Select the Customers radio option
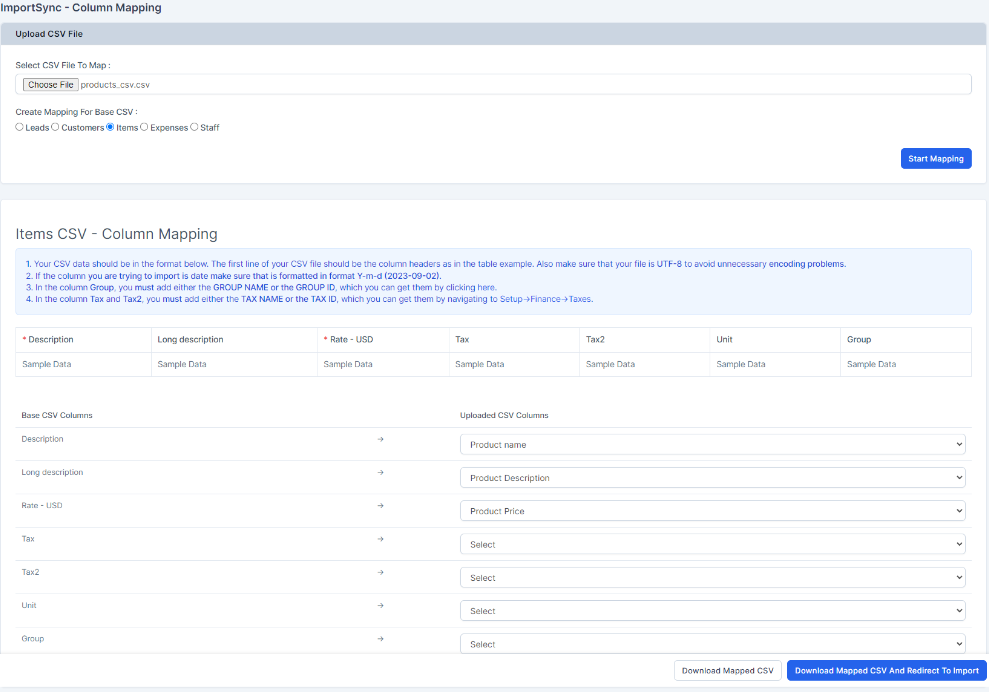The image size is (989, 692). tap(56, 127)
